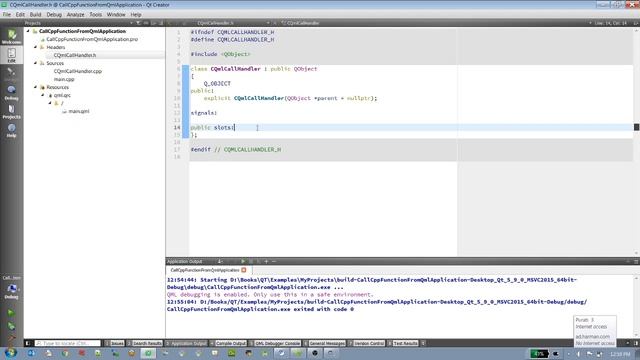Select main.qml in project tree
The width and height of the screenshot is (640, 360).
78,111
